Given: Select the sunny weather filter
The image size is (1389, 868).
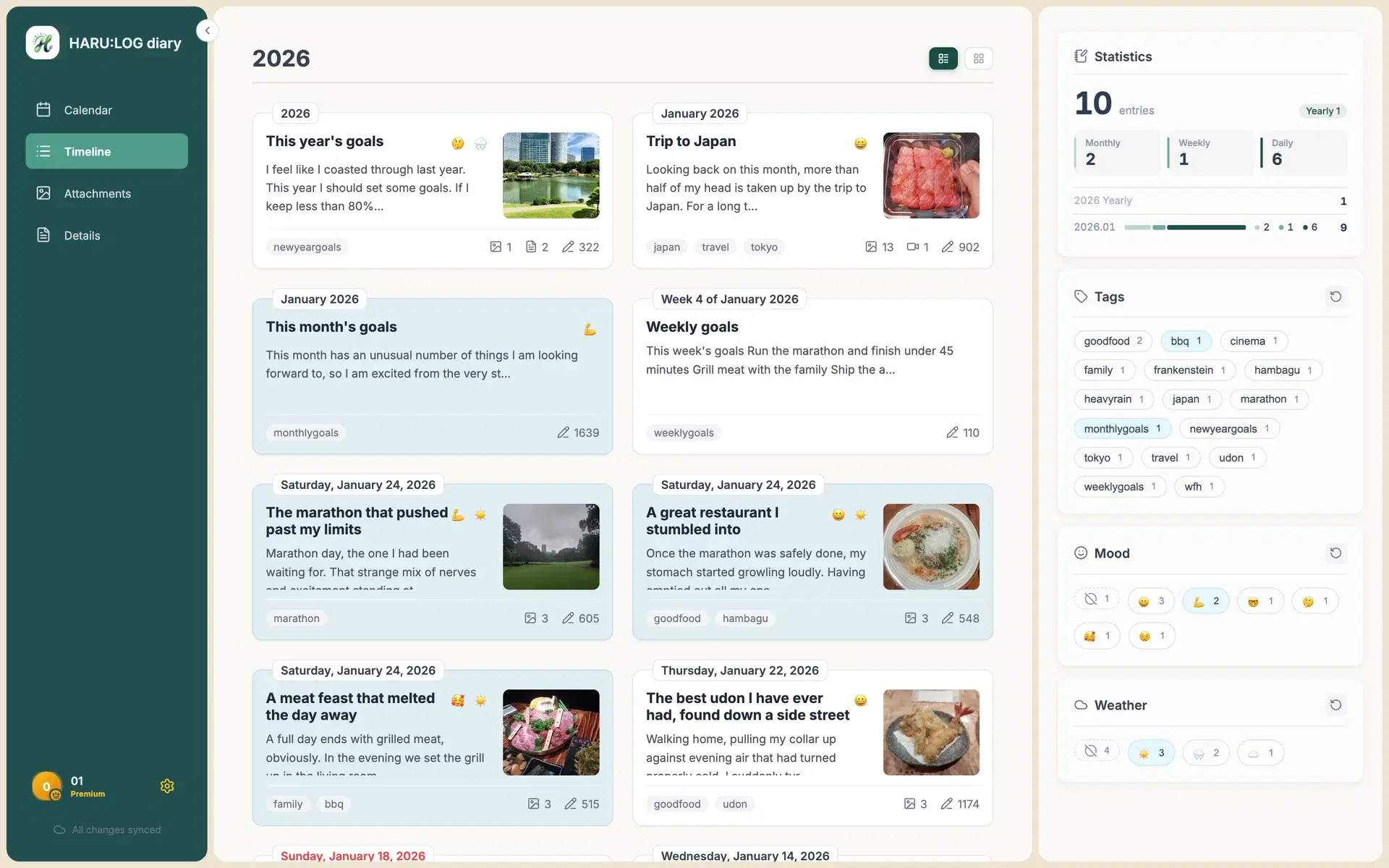Looking at the screenshot, I should [x=1151, y=753].
